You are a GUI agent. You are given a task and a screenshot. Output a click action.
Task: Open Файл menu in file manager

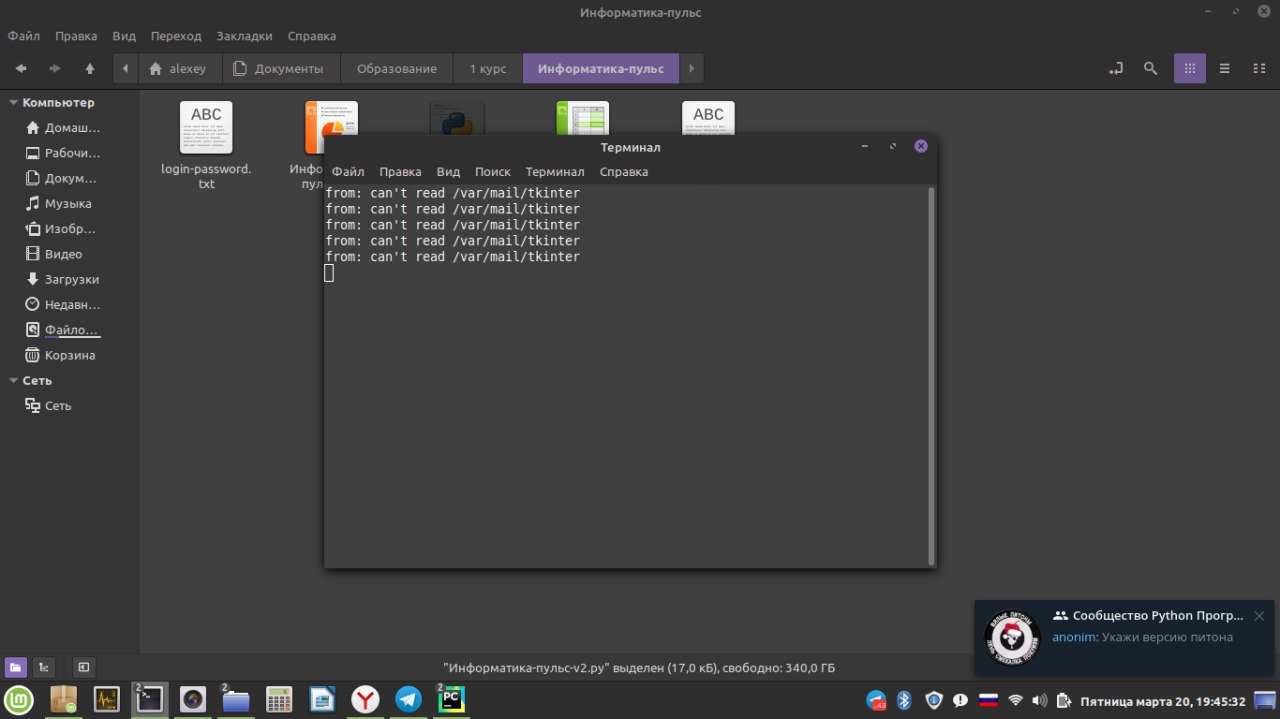point(24,36)
